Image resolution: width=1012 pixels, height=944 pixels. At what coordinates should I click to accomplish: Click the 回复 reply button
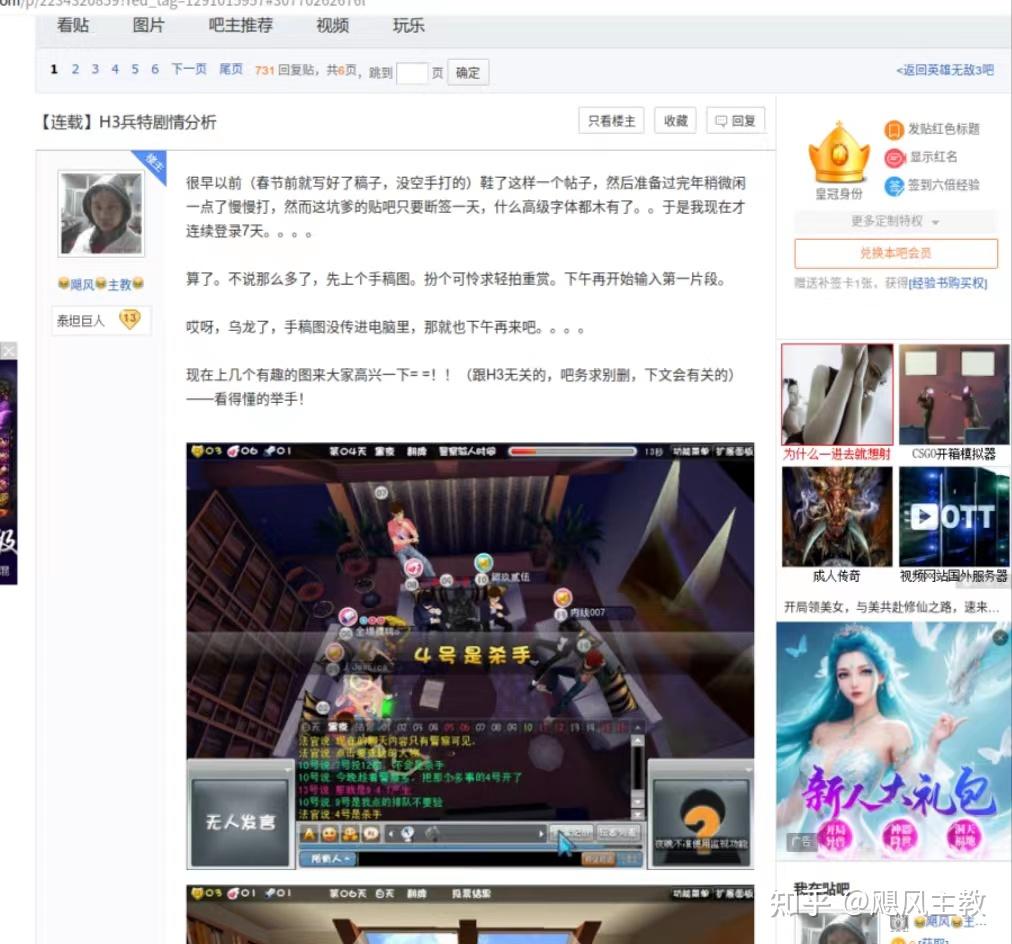pyautogui.click(x=736, y=121)
